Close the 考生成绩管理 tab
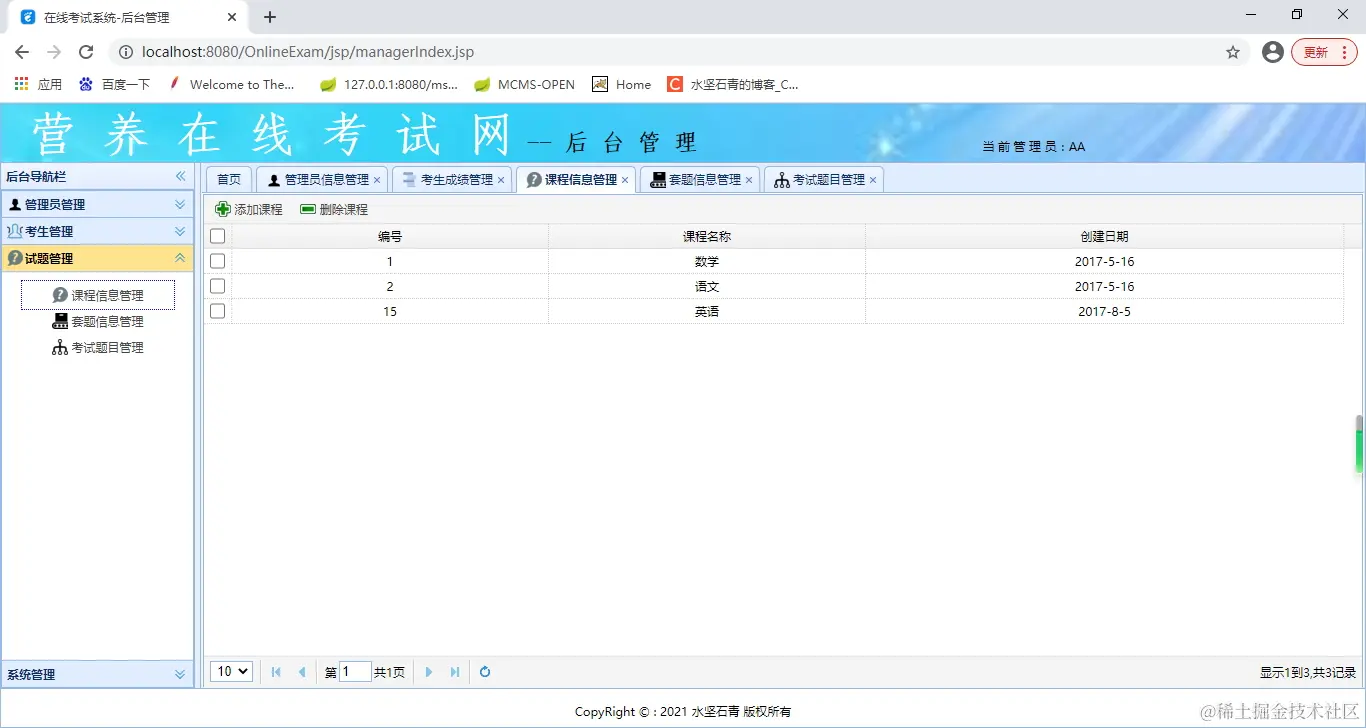Viewport: 1366px width, 728px height. click(x=501, y=180)
